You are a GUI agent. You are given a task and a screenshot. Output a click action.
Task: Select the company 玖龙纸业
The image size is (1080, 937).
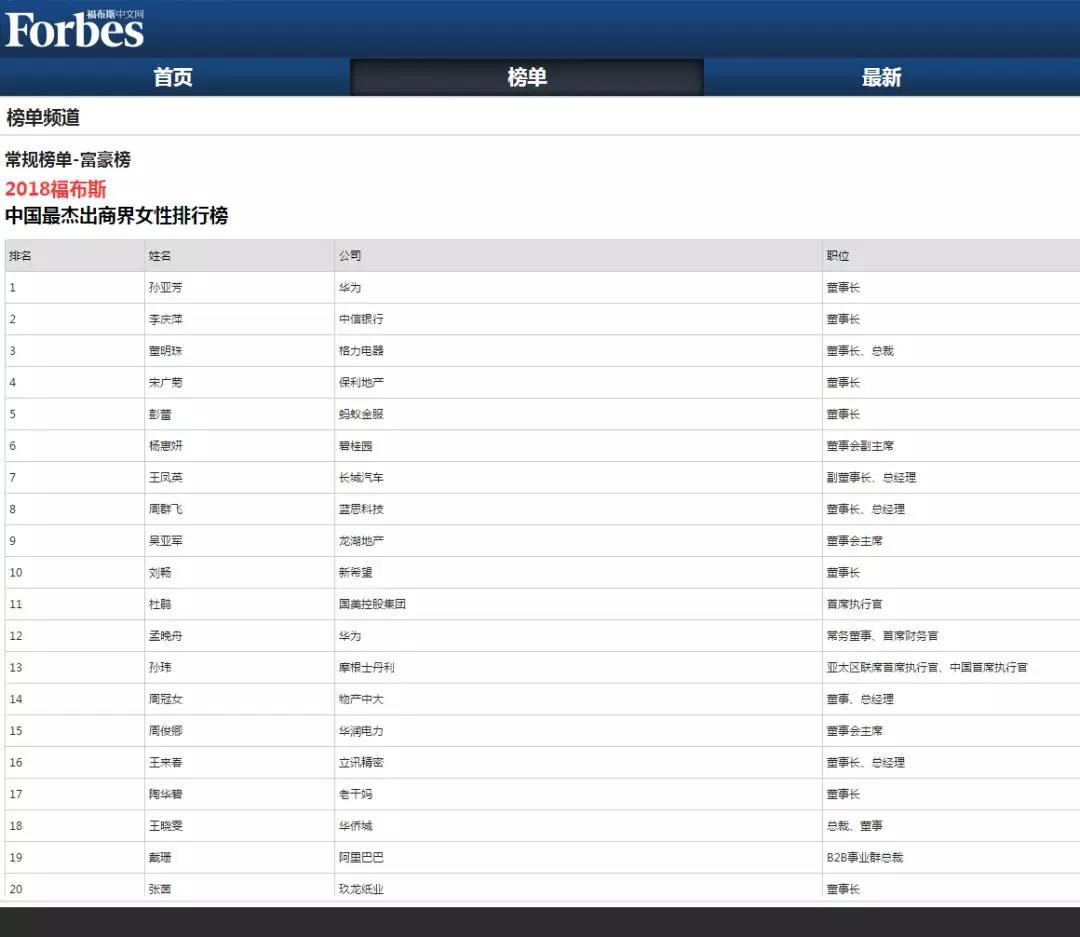point(361,889)
